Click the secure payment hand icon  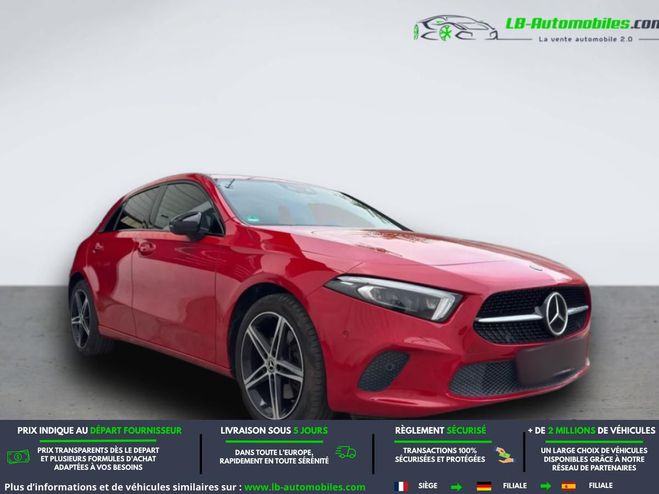tap(504, 455)
